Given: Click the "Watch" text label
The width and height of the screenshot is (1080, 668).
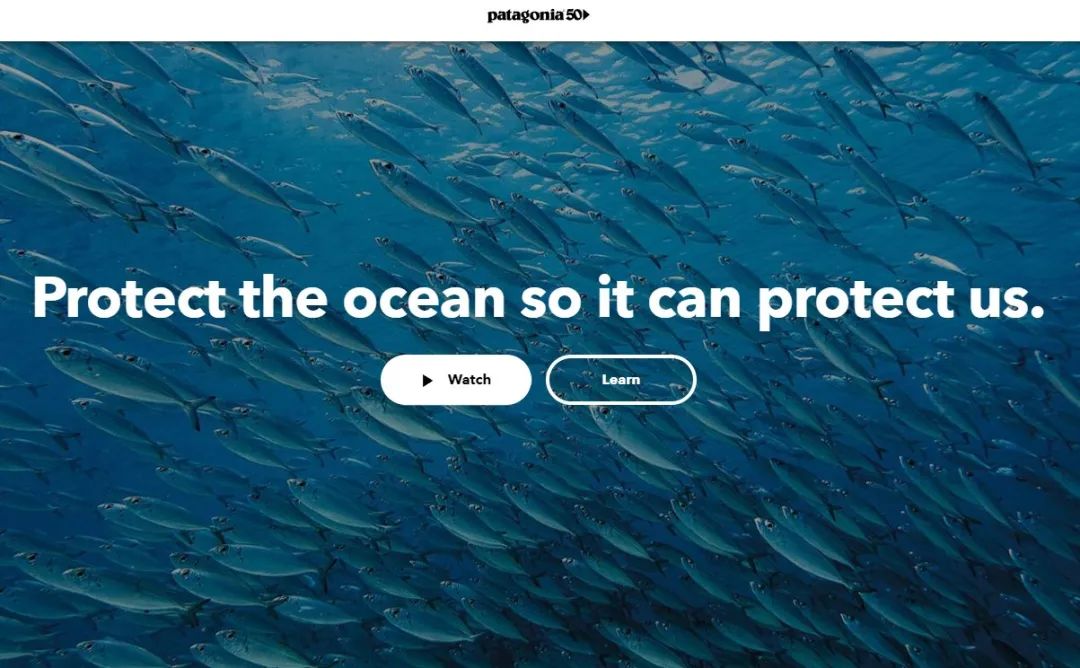Looking at the screenshot, I should (x=469, y=379).
